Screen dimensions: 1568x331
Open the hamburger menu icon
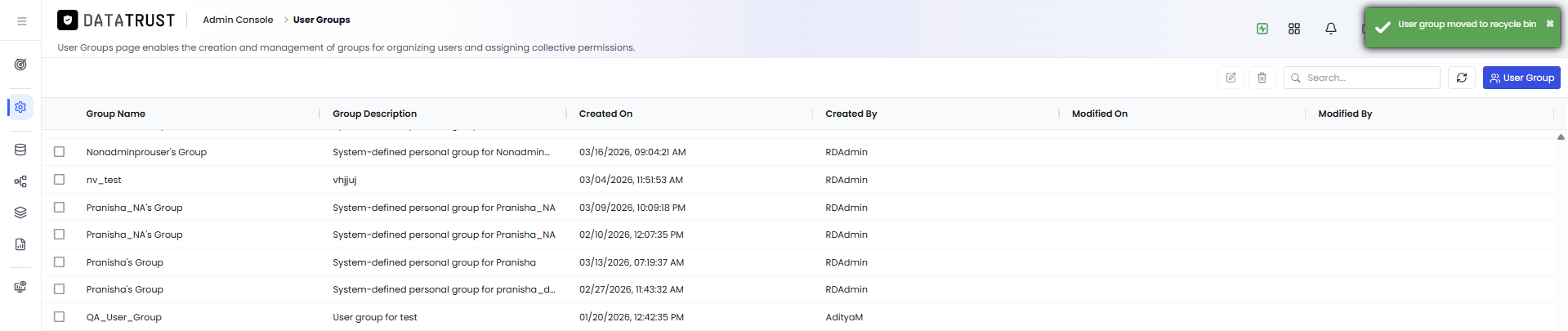[x=21, y=21]
